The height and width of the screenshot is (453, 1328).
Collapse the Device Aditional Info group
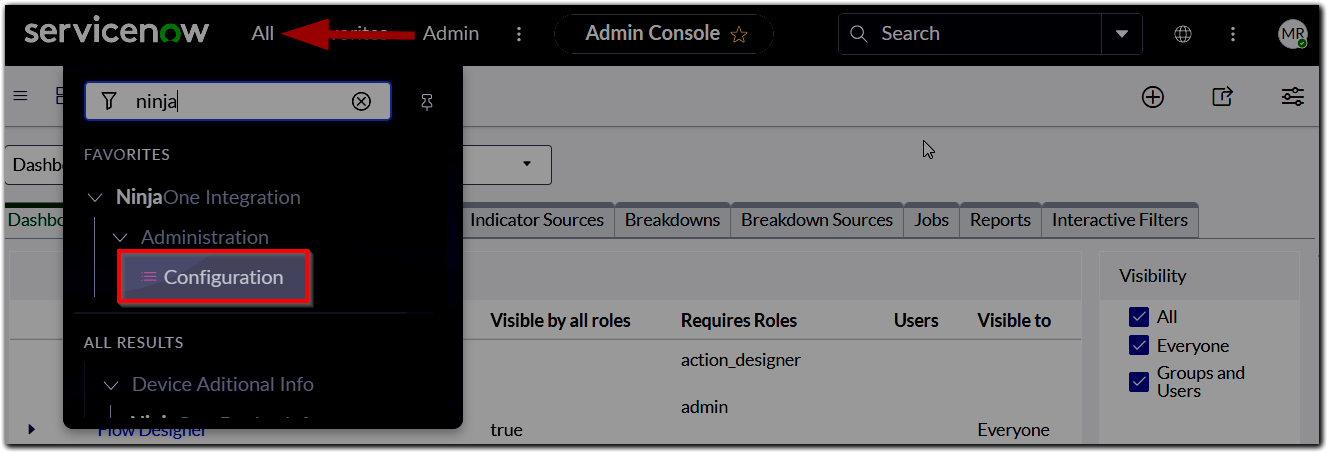[111, 384]
